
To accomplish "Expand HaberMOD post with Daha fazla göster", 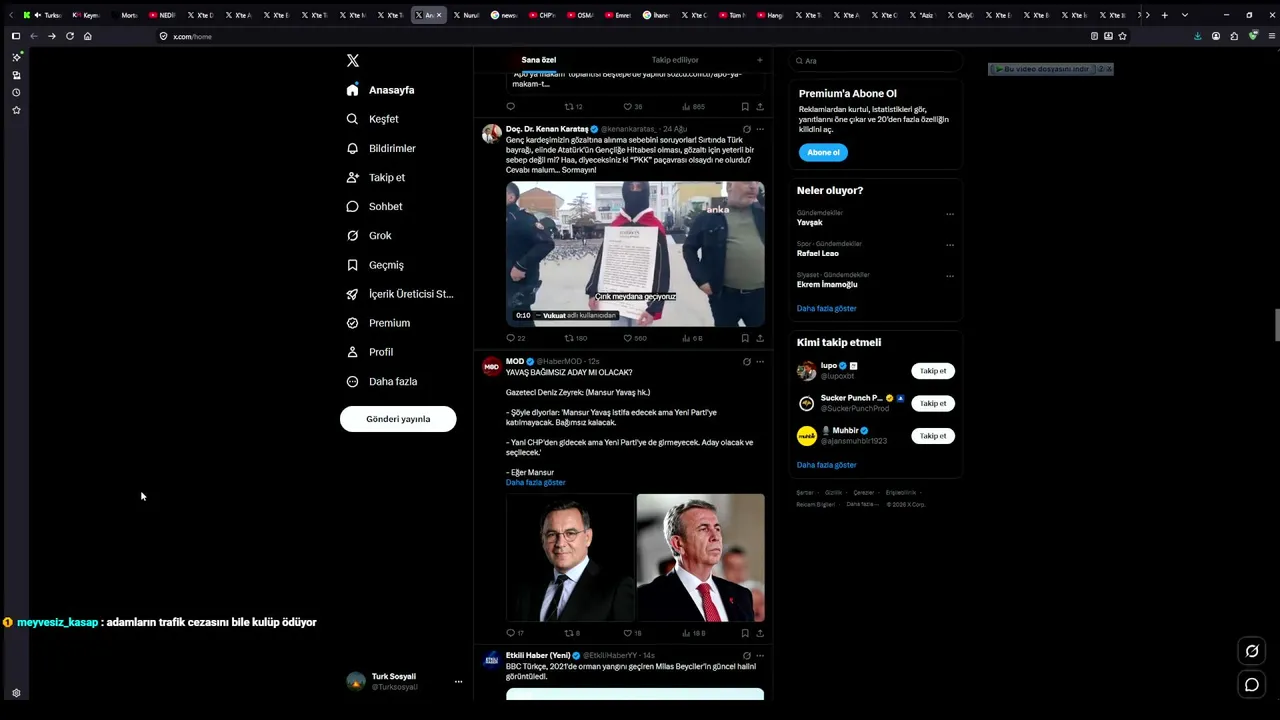I will pyautogui.click(x=536, y=483).
